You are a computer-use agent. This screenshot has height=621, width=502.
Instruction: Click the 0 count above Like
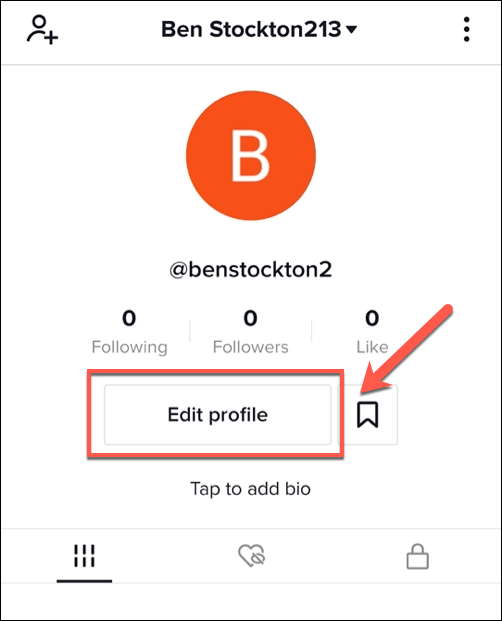tap(372, 318)
